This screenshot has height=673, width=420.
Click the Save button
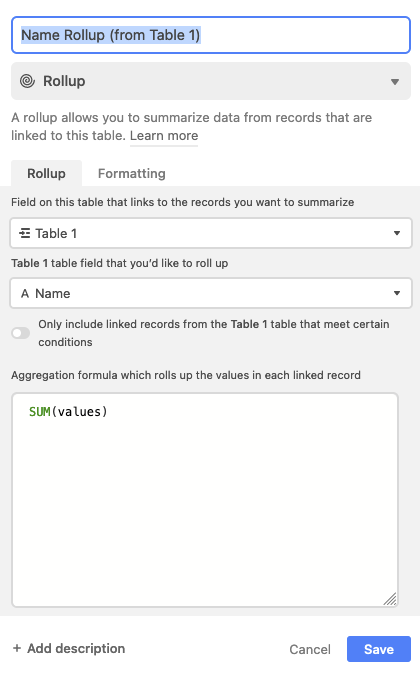pos(379,649)
